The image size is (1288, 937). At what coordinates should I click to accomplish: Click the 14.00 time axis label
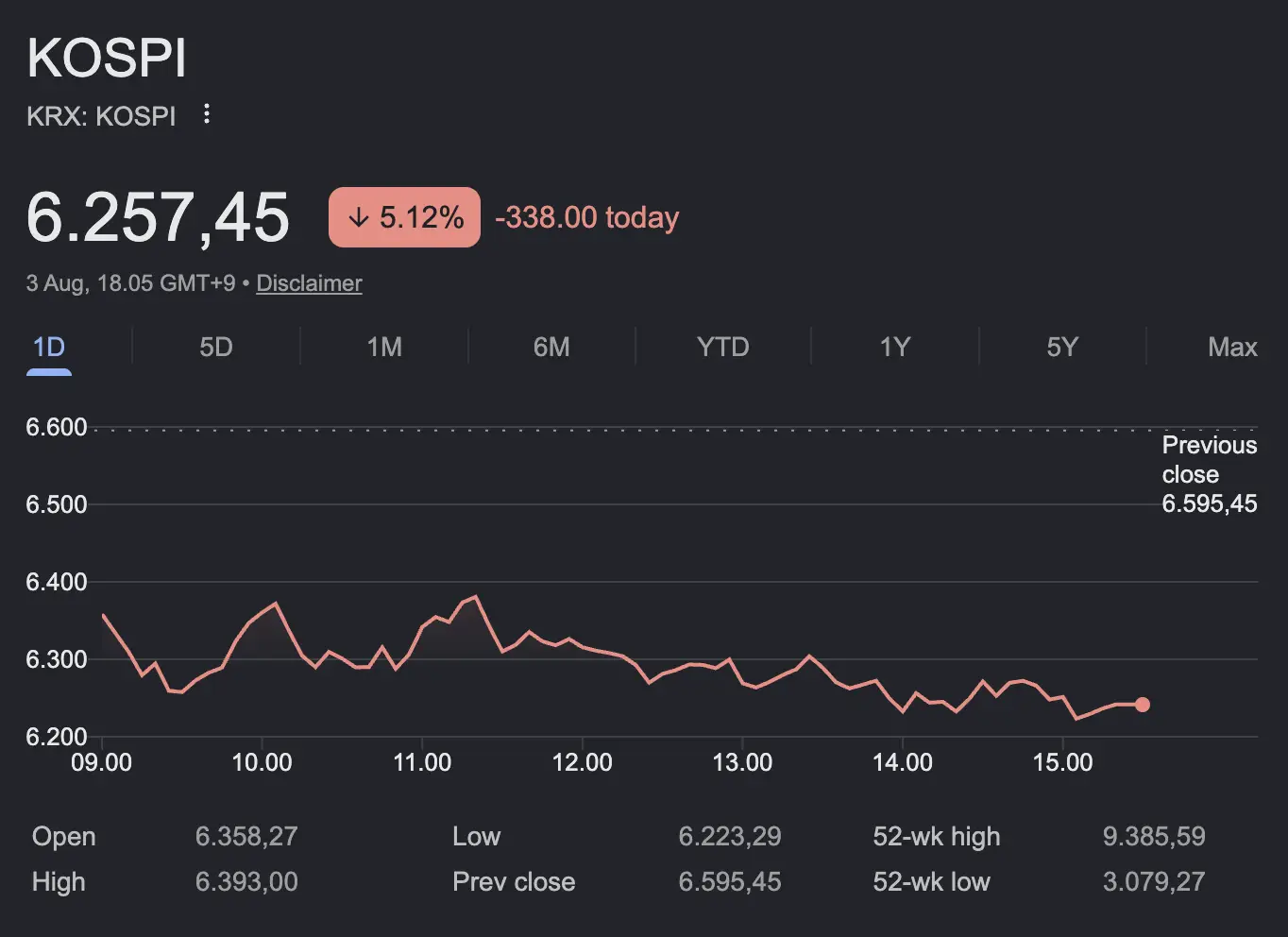[903, 762]
